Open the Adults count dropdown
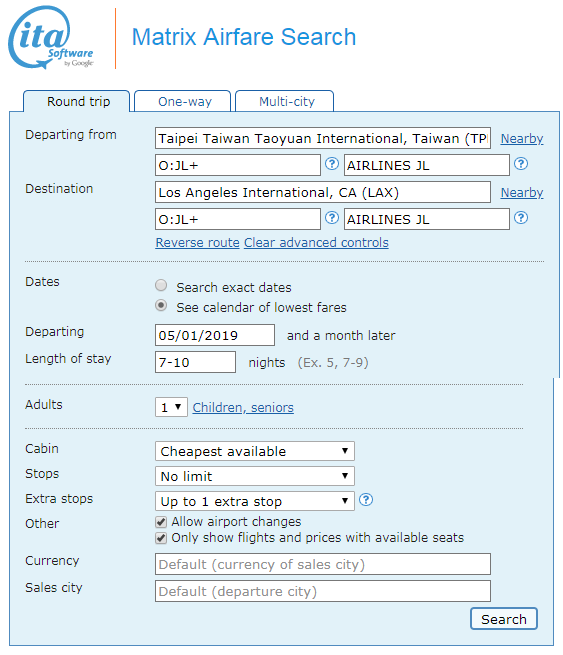This screenshot has width=563, height=655. pos(171,407)
